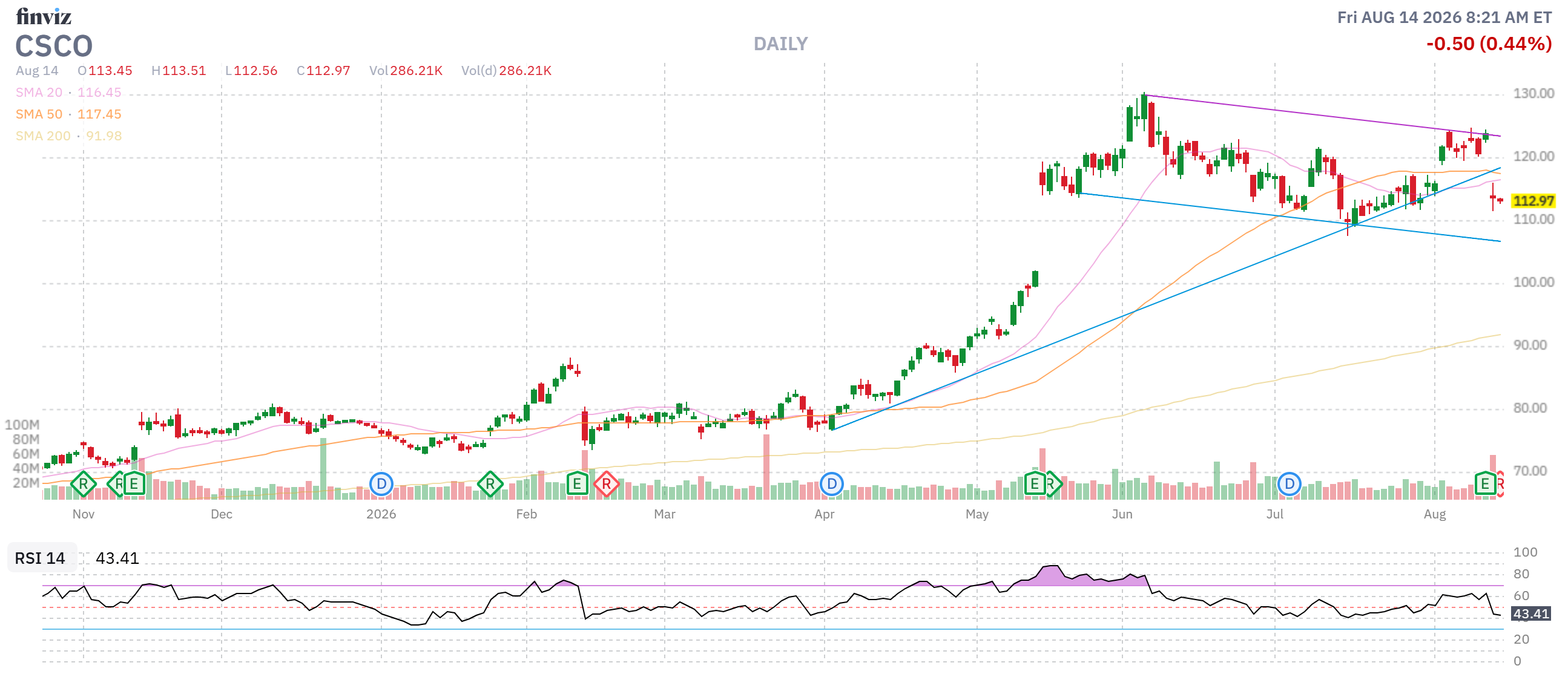Click the DAILY timeframe label

coord(780,44)
